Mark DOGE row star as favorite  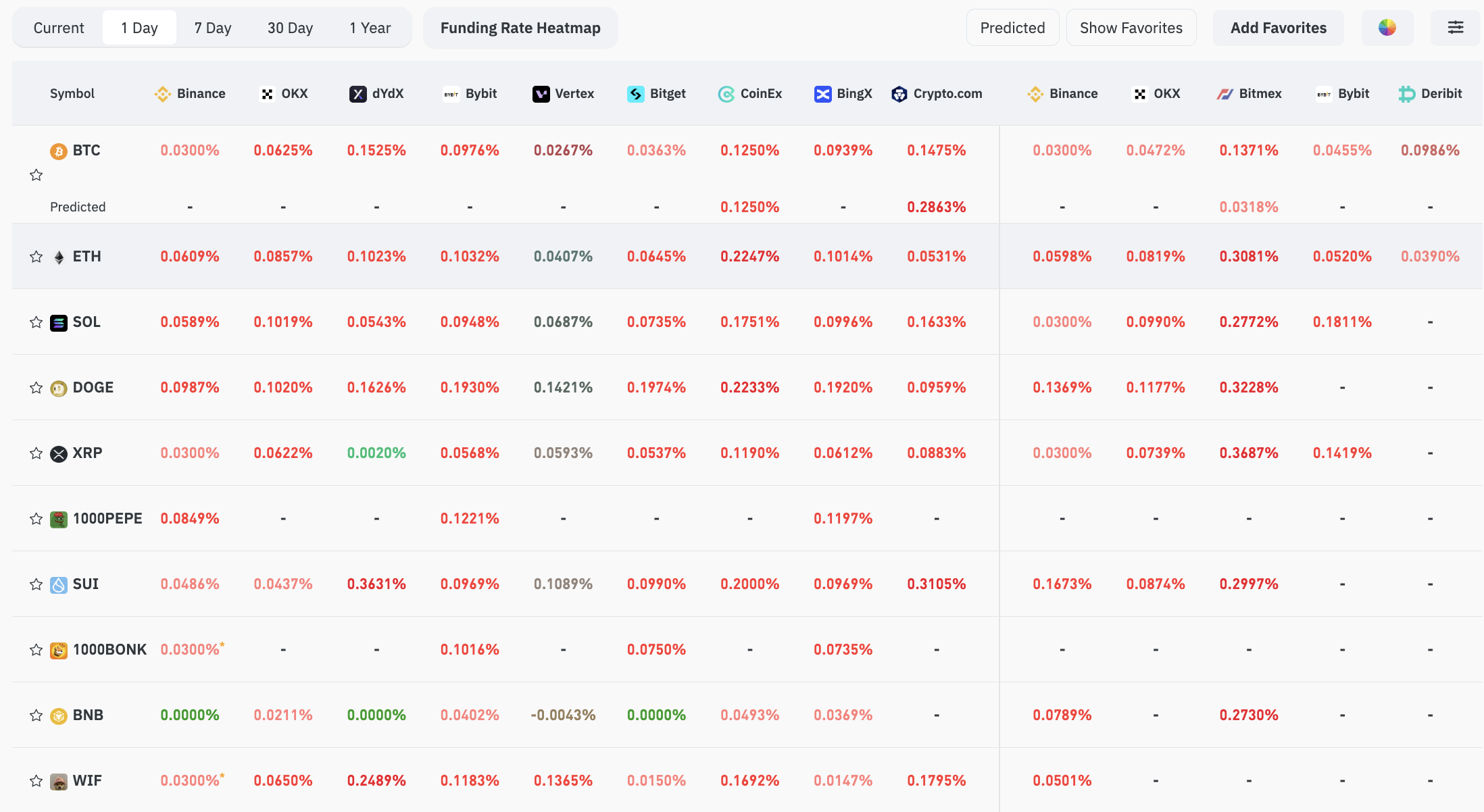[x=36, y=388]
